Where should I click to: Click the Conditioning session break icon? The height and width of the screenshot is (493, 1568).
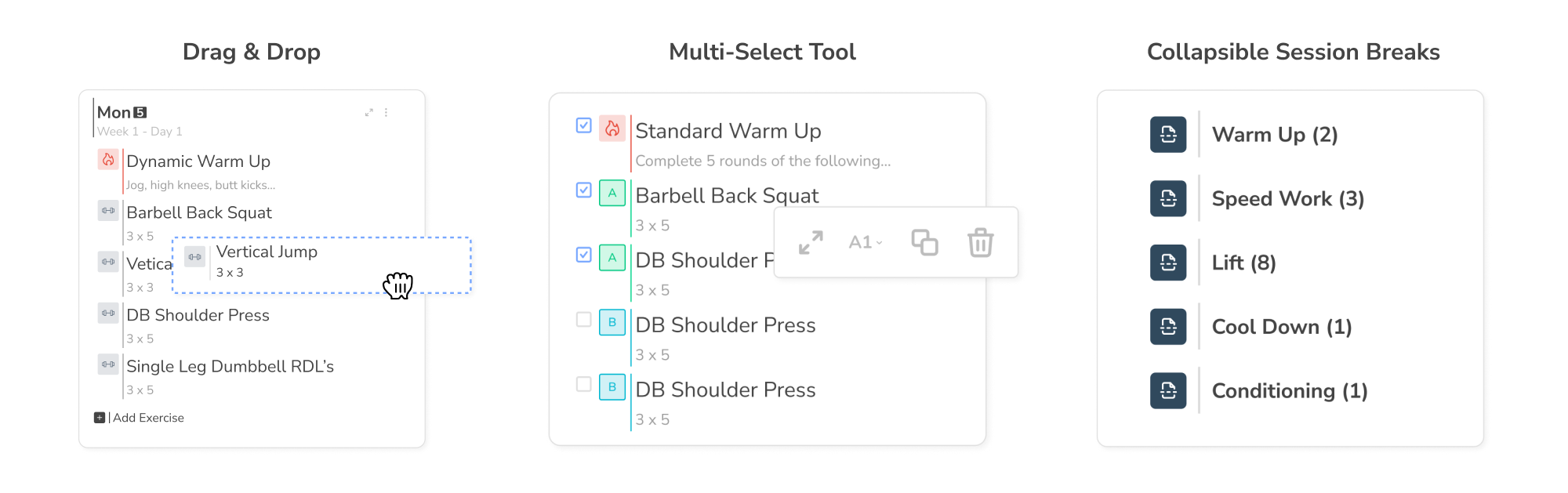click(1168, 391)
